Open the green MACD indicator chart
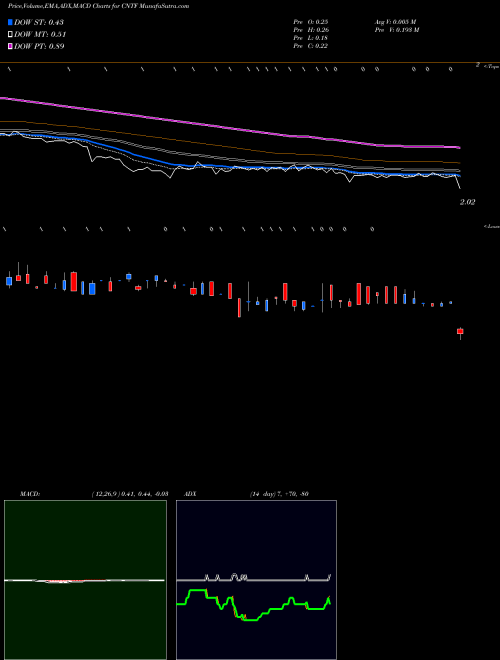Viewport: 500px width, 660px height. pyautogui.click(x=85, y=580)
